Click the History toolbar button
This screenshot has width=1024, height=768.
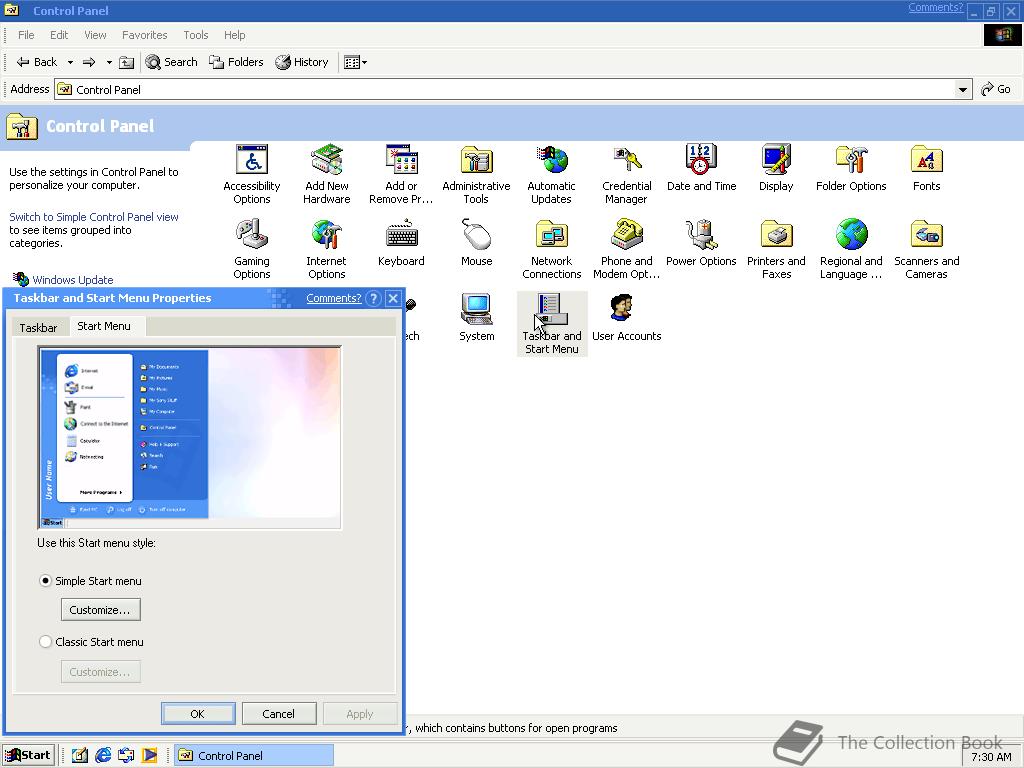click(302, 62)
